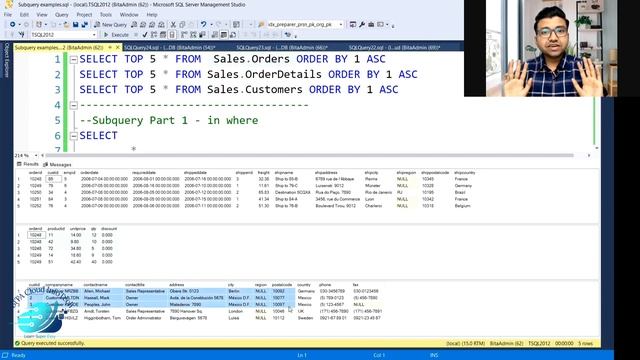This screenshot has width=640, height=360.
Task: Click the New Query button
Action: point(110,24)
